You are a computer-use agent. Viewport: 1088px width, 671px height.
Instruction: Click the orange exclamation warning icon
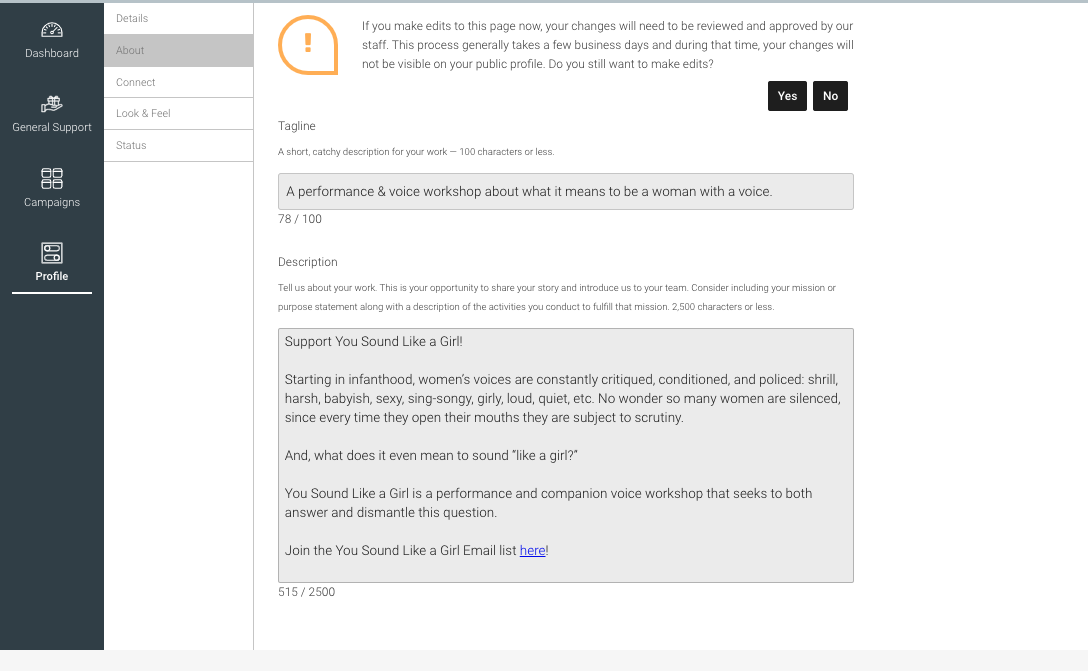[308, 45]
